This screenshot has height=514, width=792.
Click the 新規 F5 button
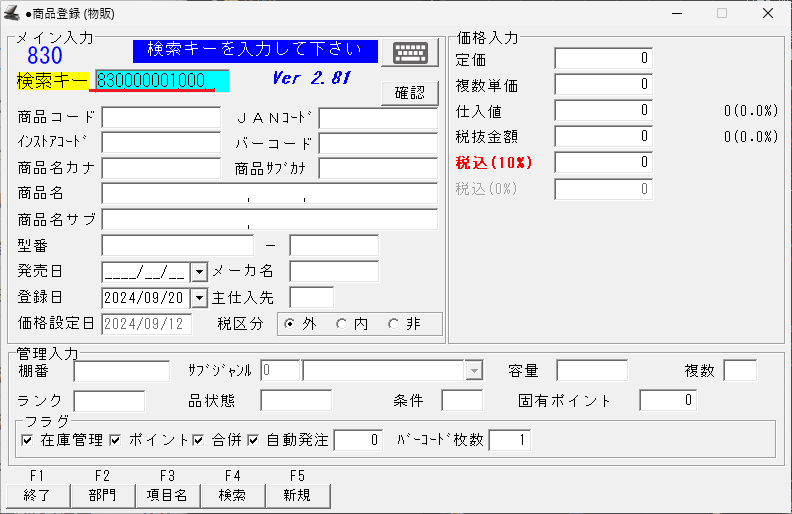click(x=297, y=495)
